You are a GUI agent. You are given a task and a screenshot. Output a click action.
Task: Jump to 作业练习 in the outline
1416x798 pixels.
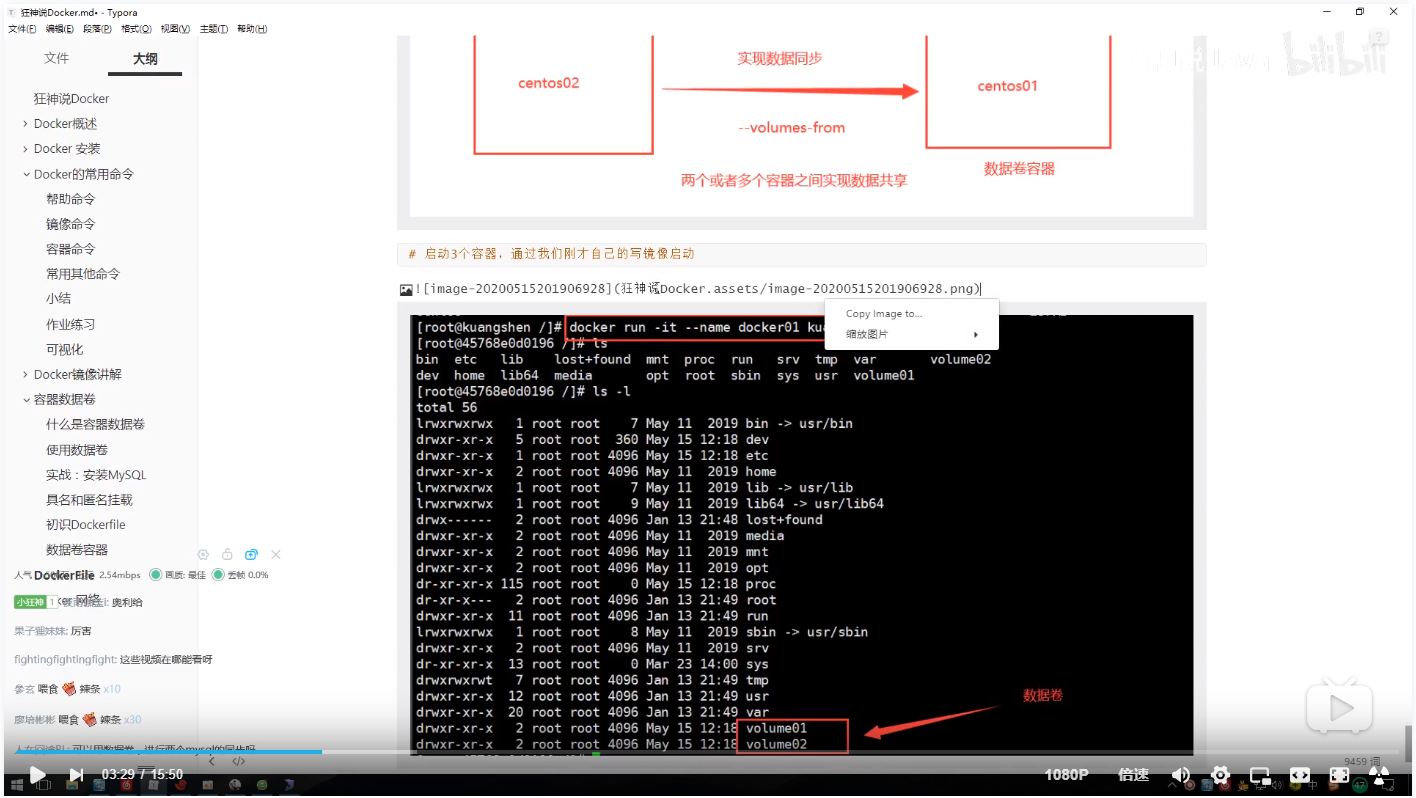click(x=71, y=324)
